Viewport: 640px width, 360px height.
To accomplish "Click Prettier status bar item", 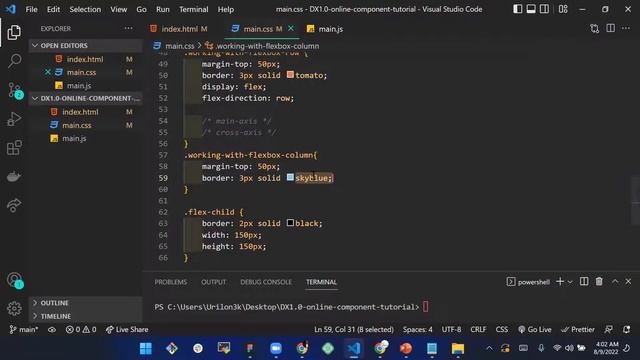I will pos(577,329).
